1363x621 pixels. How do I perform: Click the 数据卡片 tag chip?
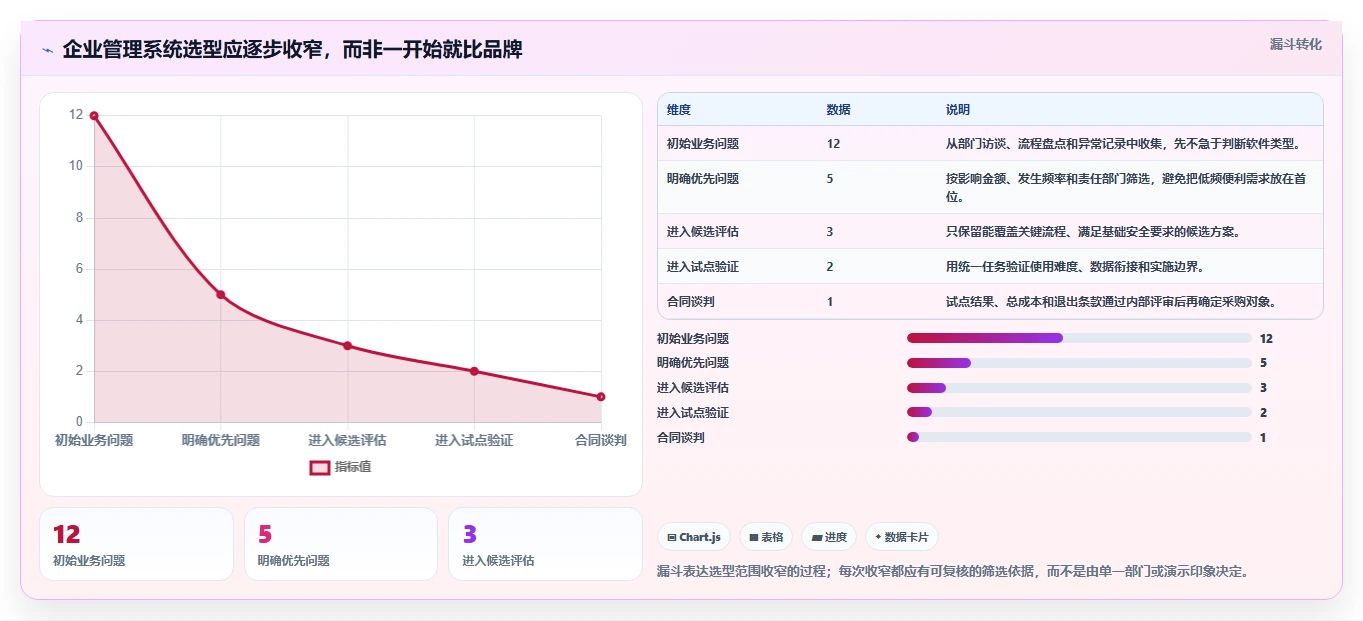(x=902, y=537)
